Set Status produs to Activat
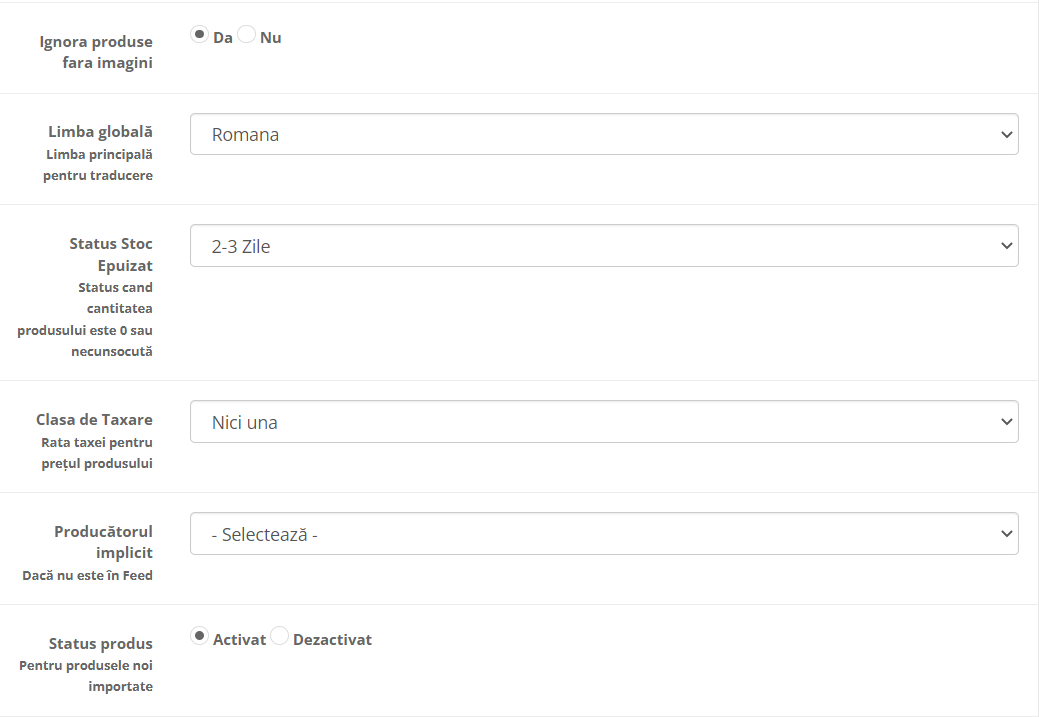 click(199, 637)
